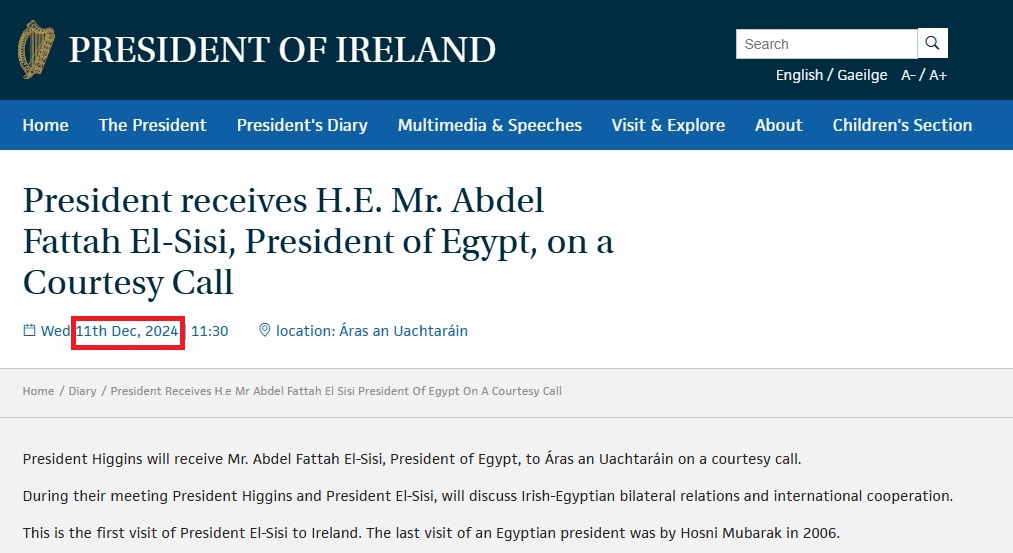The width and height of the screenshot is (1013, 553).
Task: Click inside the Search input field
Action: point(826,44)
